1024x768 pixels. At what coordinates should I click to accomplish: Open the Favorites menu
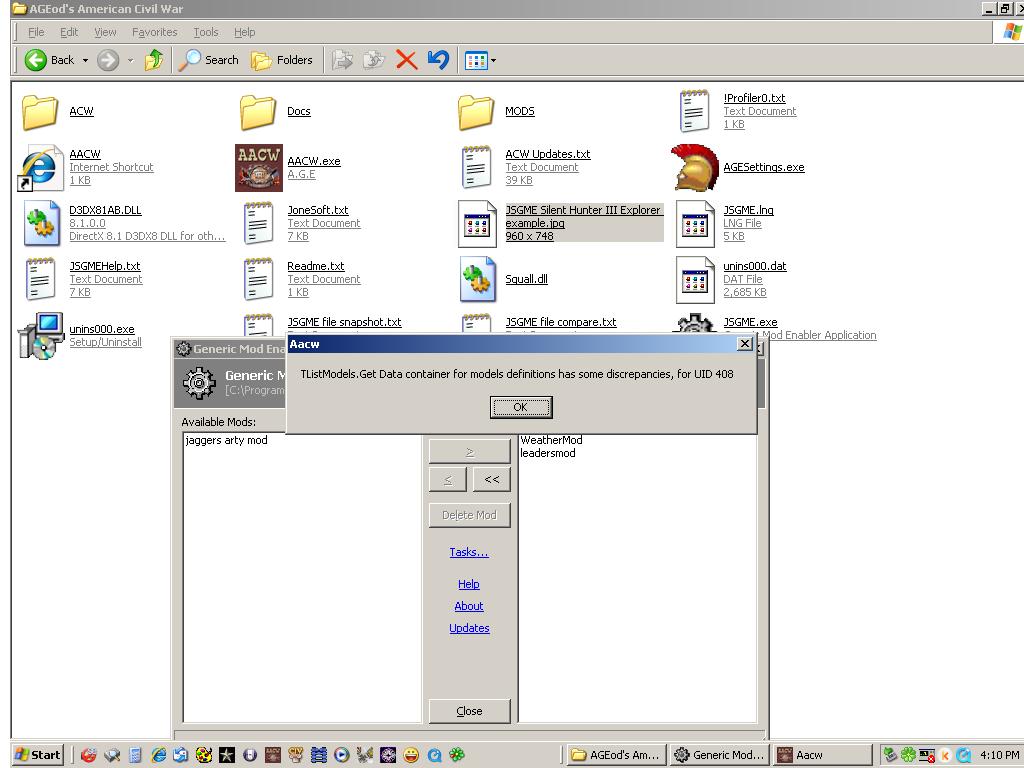pos(154,32)
